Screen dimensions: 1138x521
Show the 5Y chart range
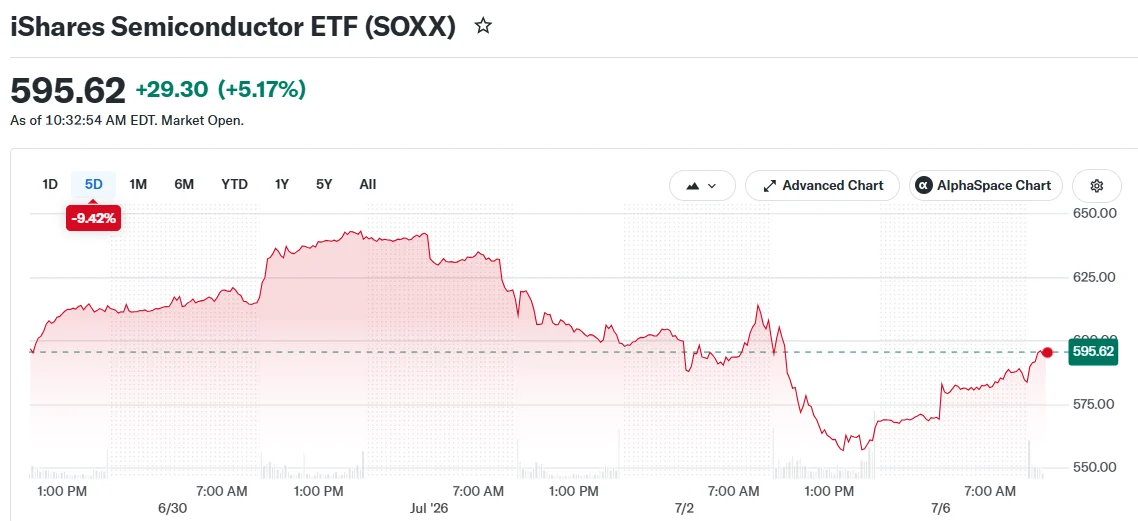pyautogui.click(x=324, y=184)
